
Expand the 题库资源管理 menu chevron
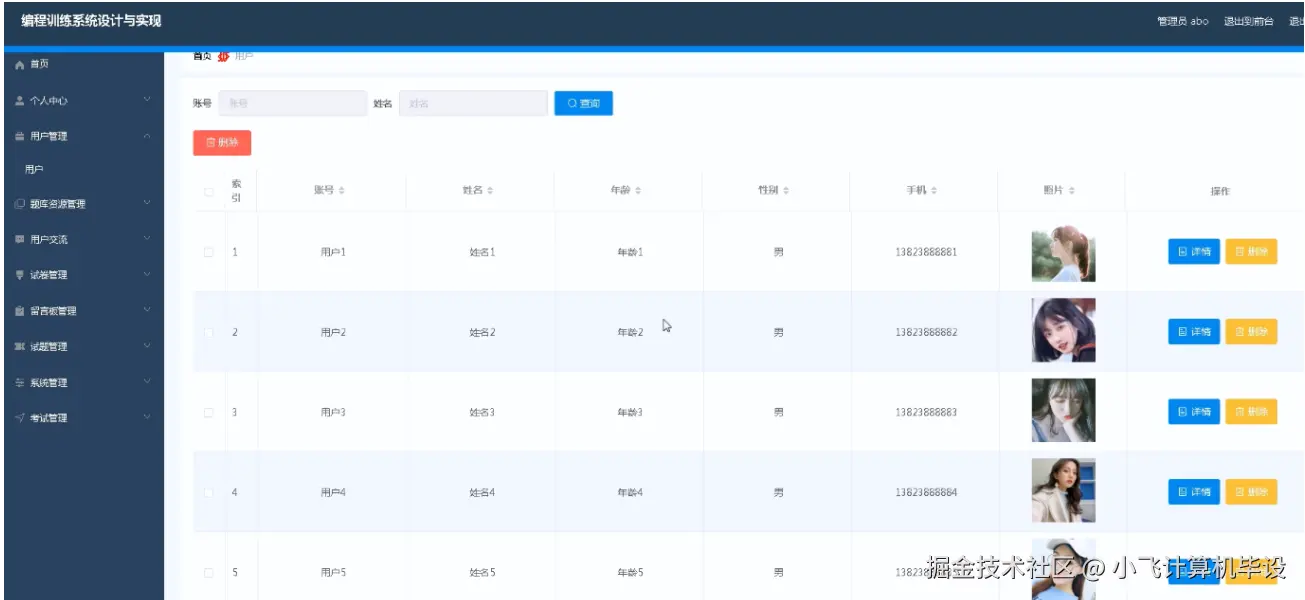point(147,203)
